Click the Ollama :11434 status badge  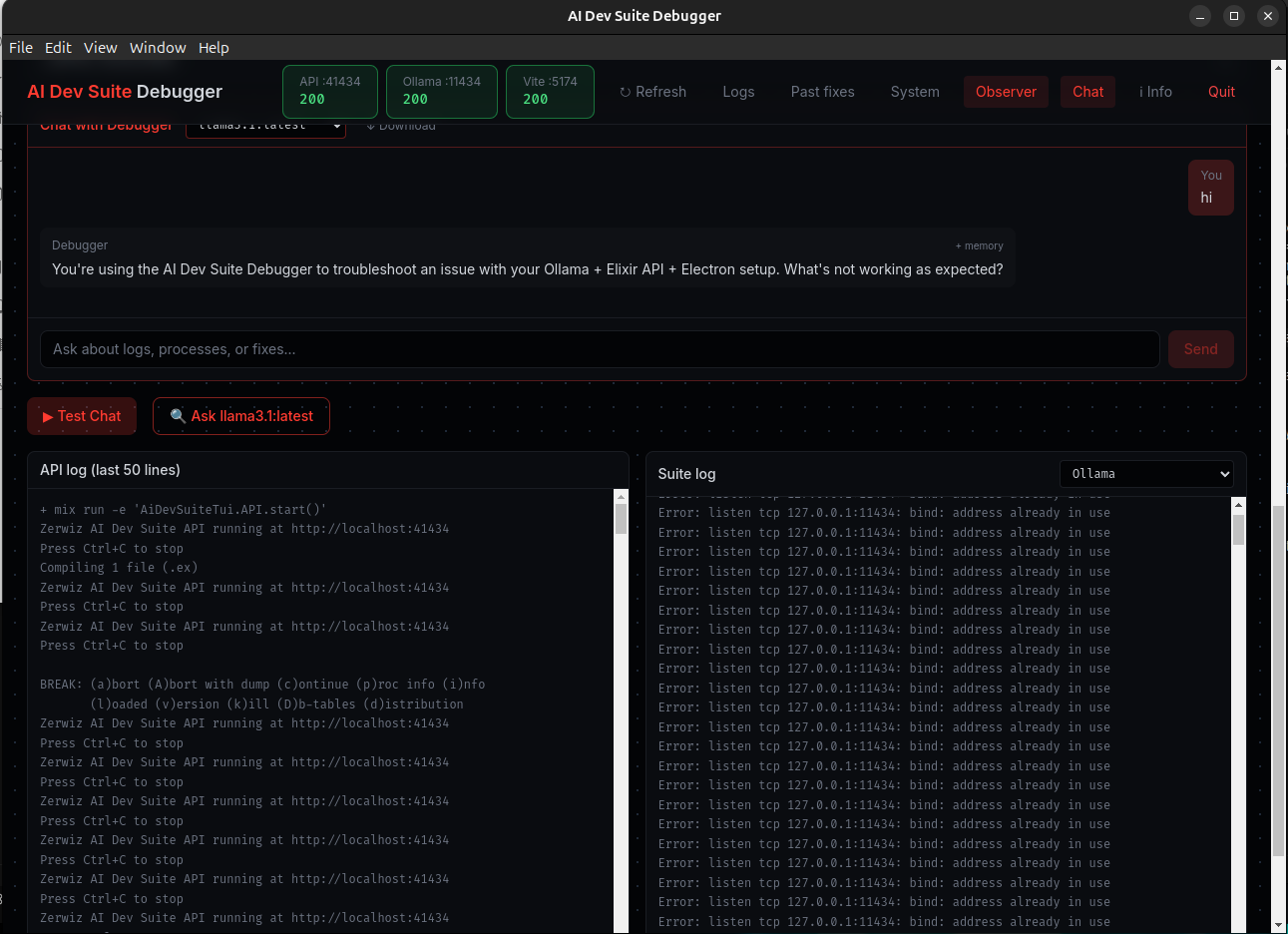[x=441, y=91]
